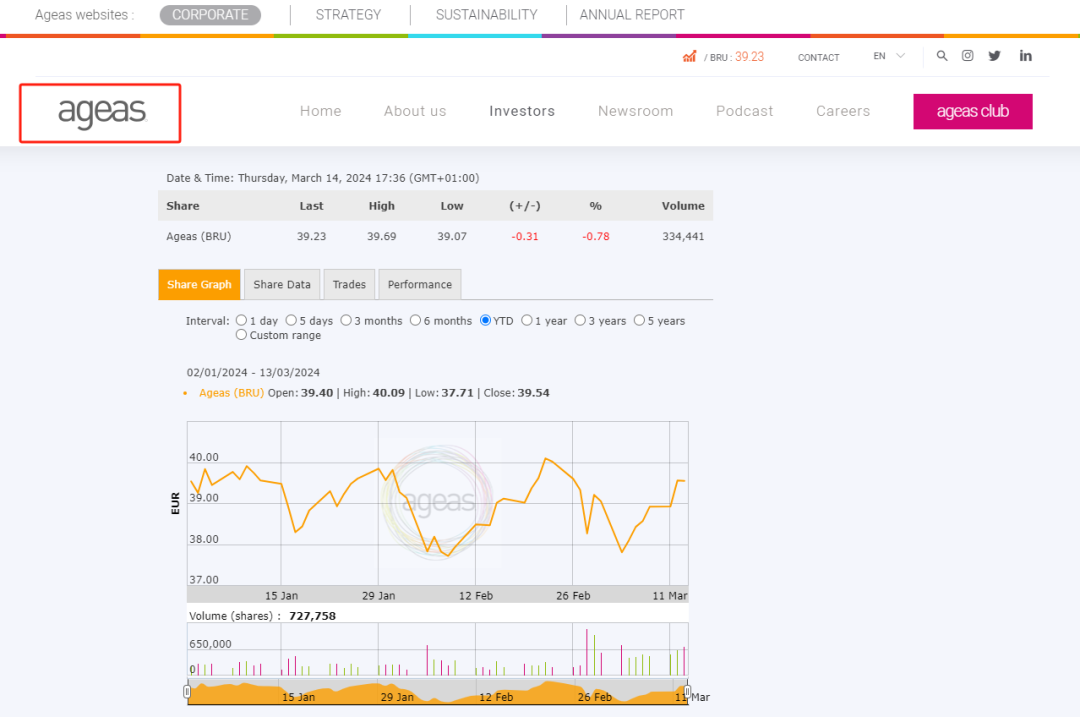Screen dimensions: 1080x717
Task: Open the Investors menu
Action: click(x=522, y=111)
